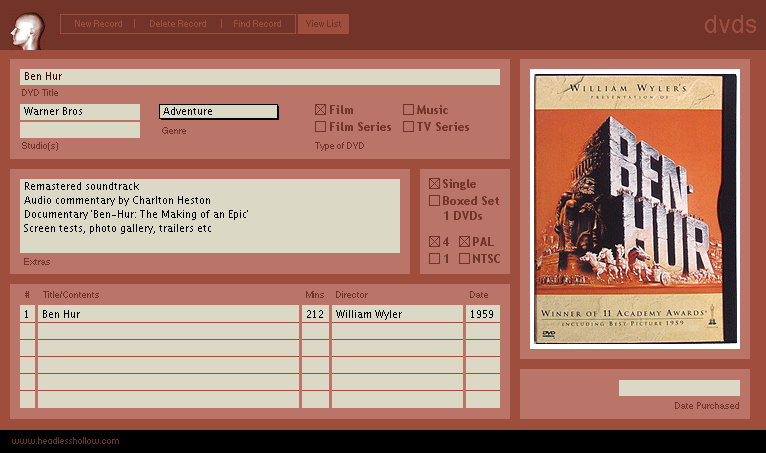This screenshot has width=766, height=453.
Task: Click the empty second studio field
Action: [80, 130]
